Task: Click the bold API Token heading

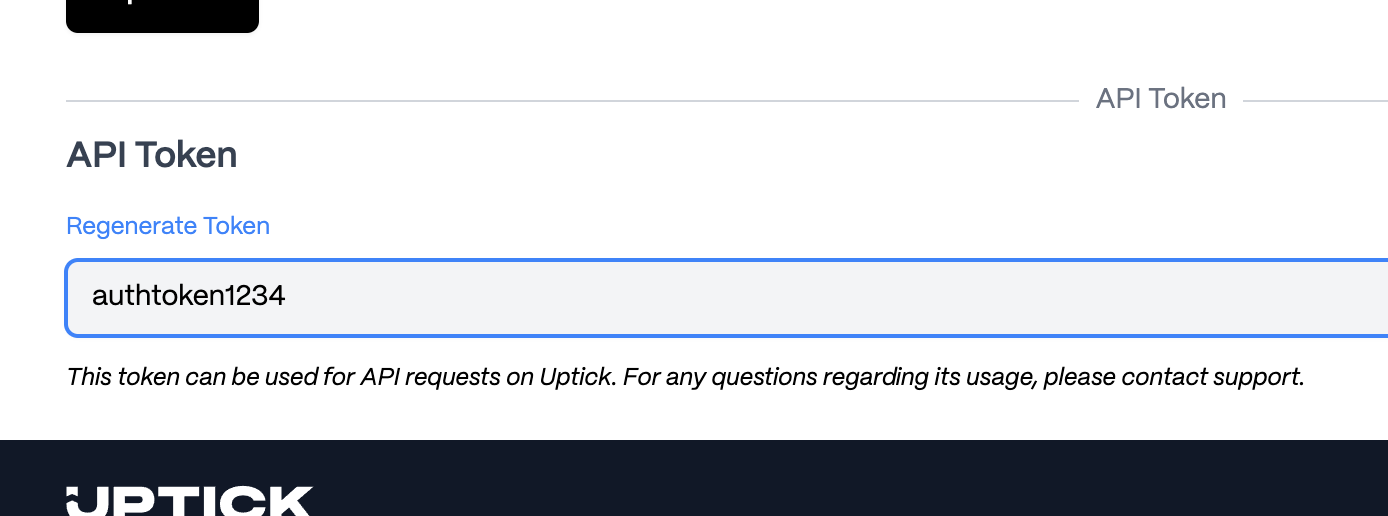Action: [x=152, y=155]
